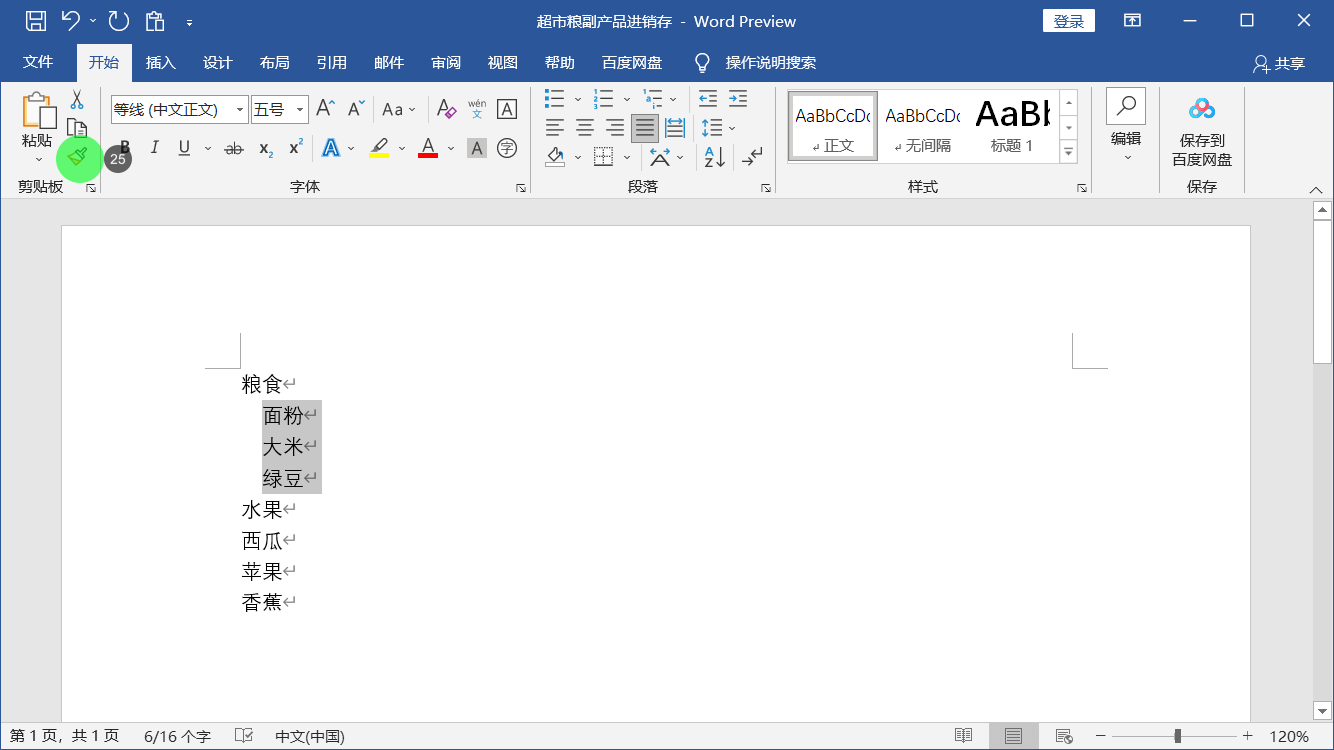Switch to the 布局 tab
1334x750 pixels.
tap(274, 62)
